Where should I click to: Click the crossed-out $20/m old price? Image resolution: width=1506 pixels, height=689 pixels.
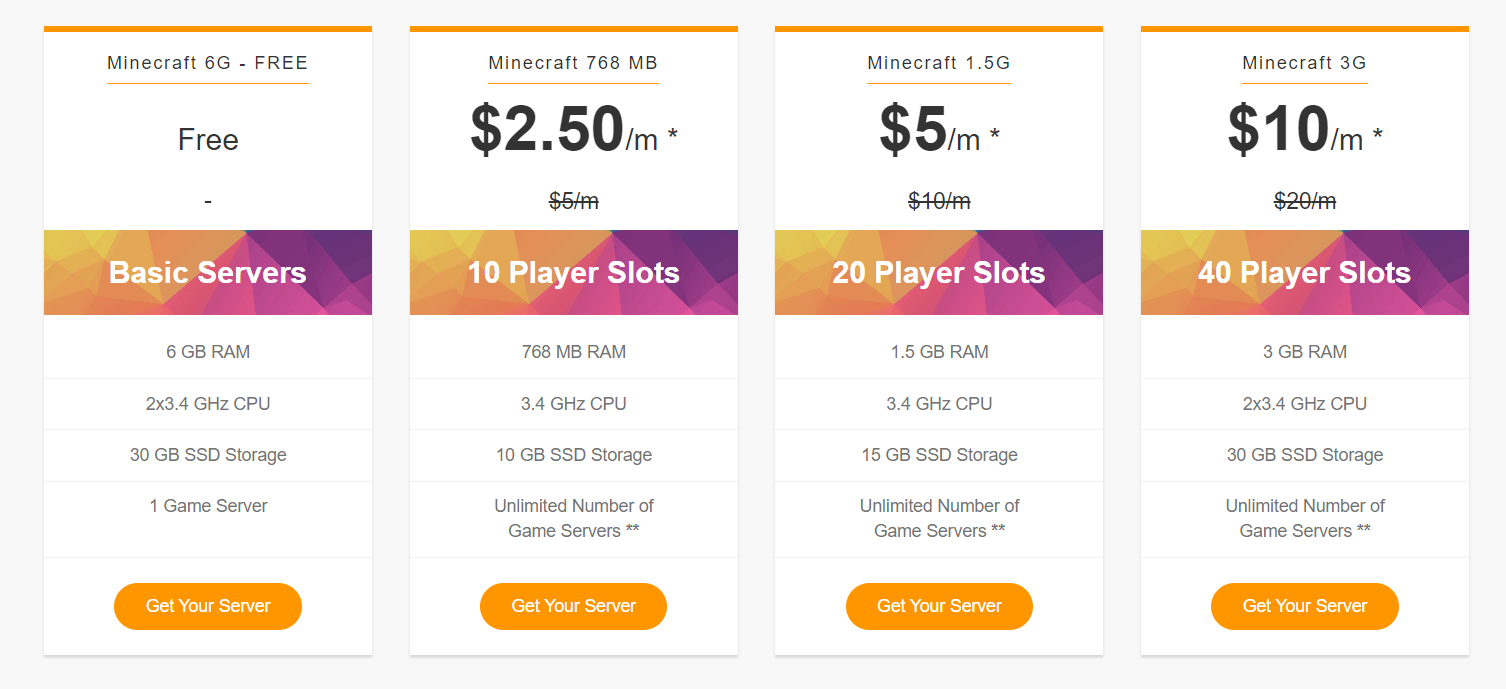pyautogui.click(x=1305, y=201)
